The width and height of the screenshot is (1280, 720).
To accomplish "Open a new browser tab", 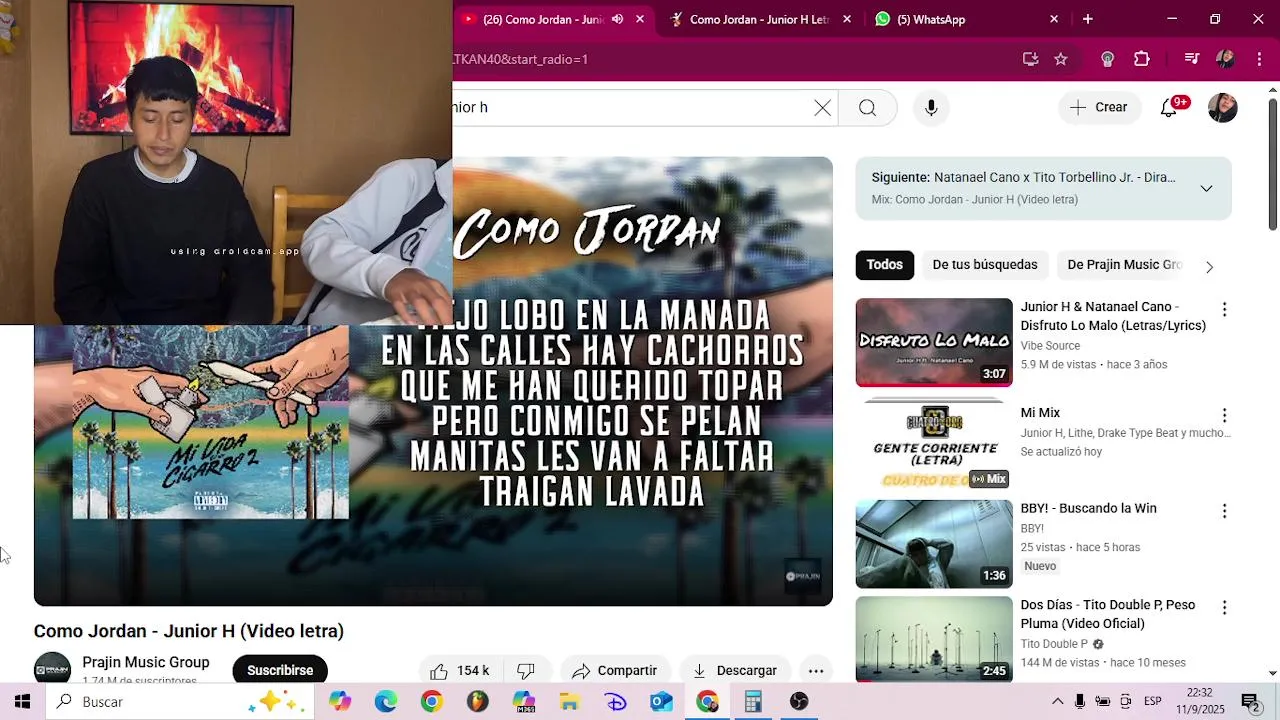I will 1088,19.
